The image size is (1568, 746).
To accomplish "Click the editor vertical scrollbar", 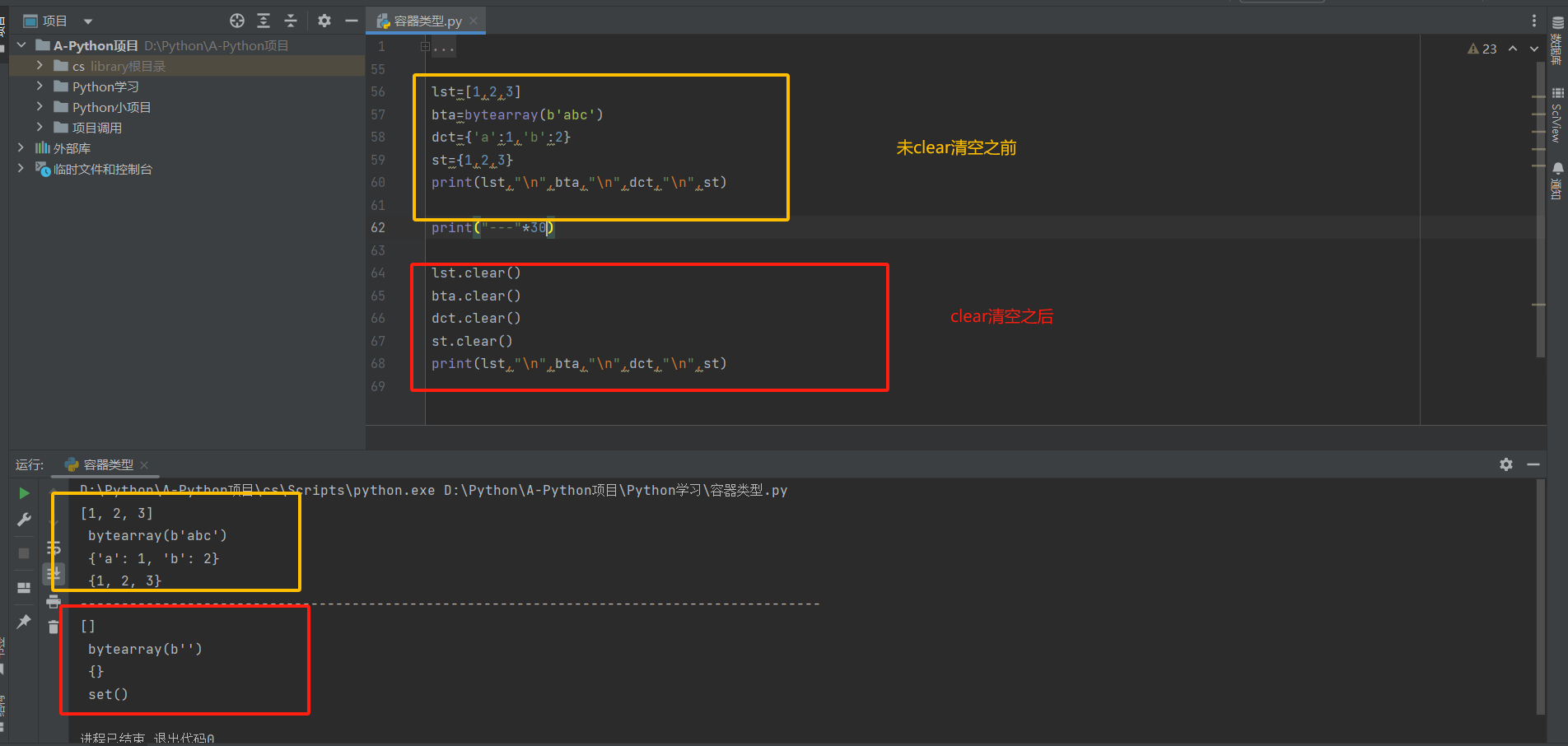I will (x=1540, y=206).
